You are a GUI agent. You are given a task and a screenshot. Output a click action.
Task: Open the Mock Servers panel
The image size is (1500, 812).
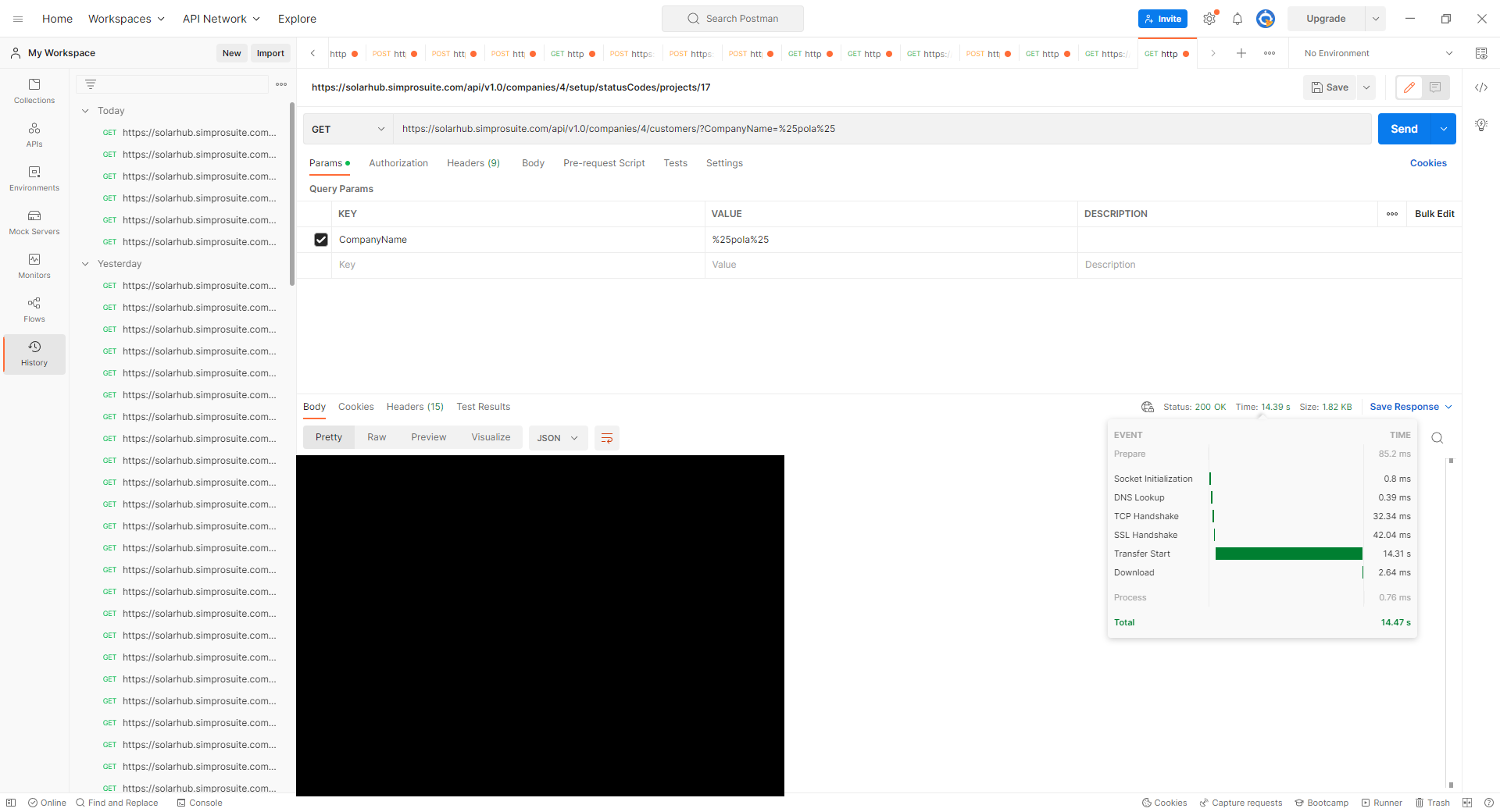click(34, 222)
